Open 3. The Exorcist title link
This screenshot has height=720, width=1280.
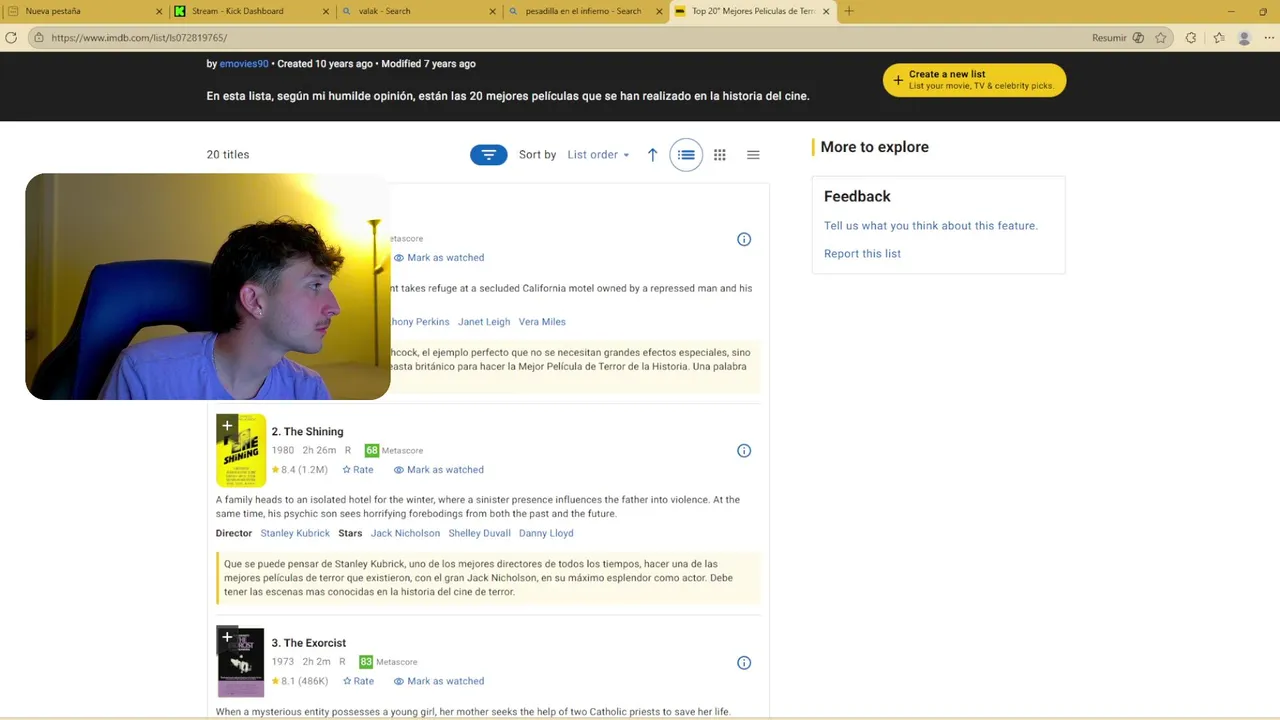309,644
